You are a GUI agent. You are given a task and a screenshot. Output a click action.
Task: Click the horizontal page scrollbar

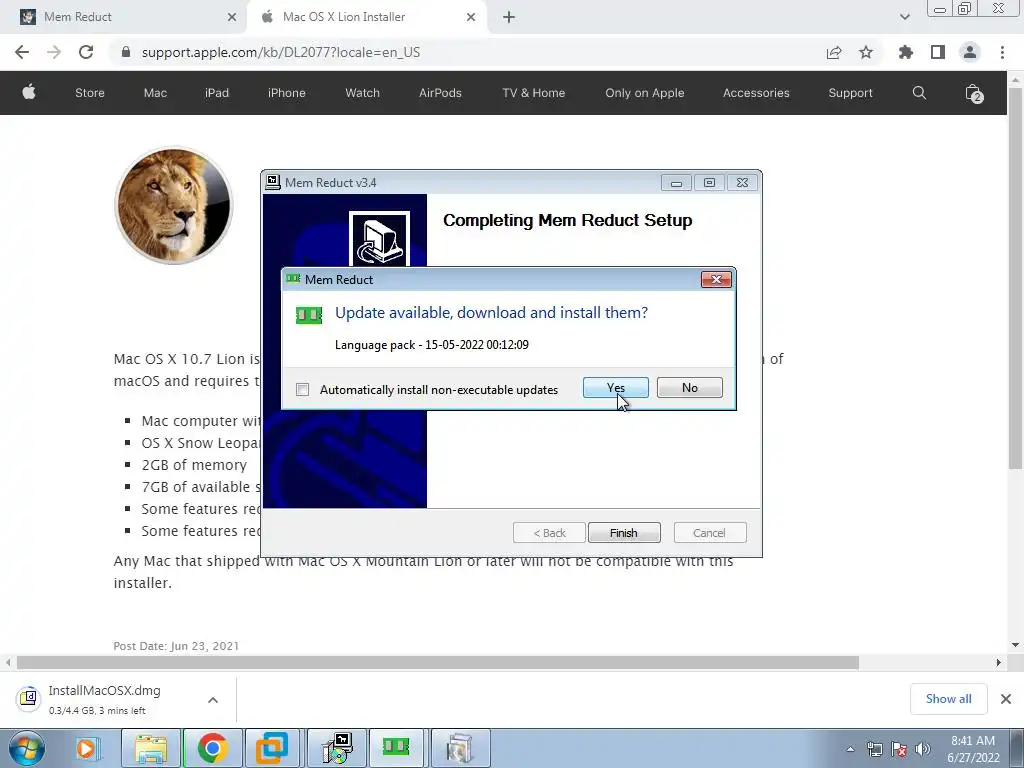click(438, 662)
